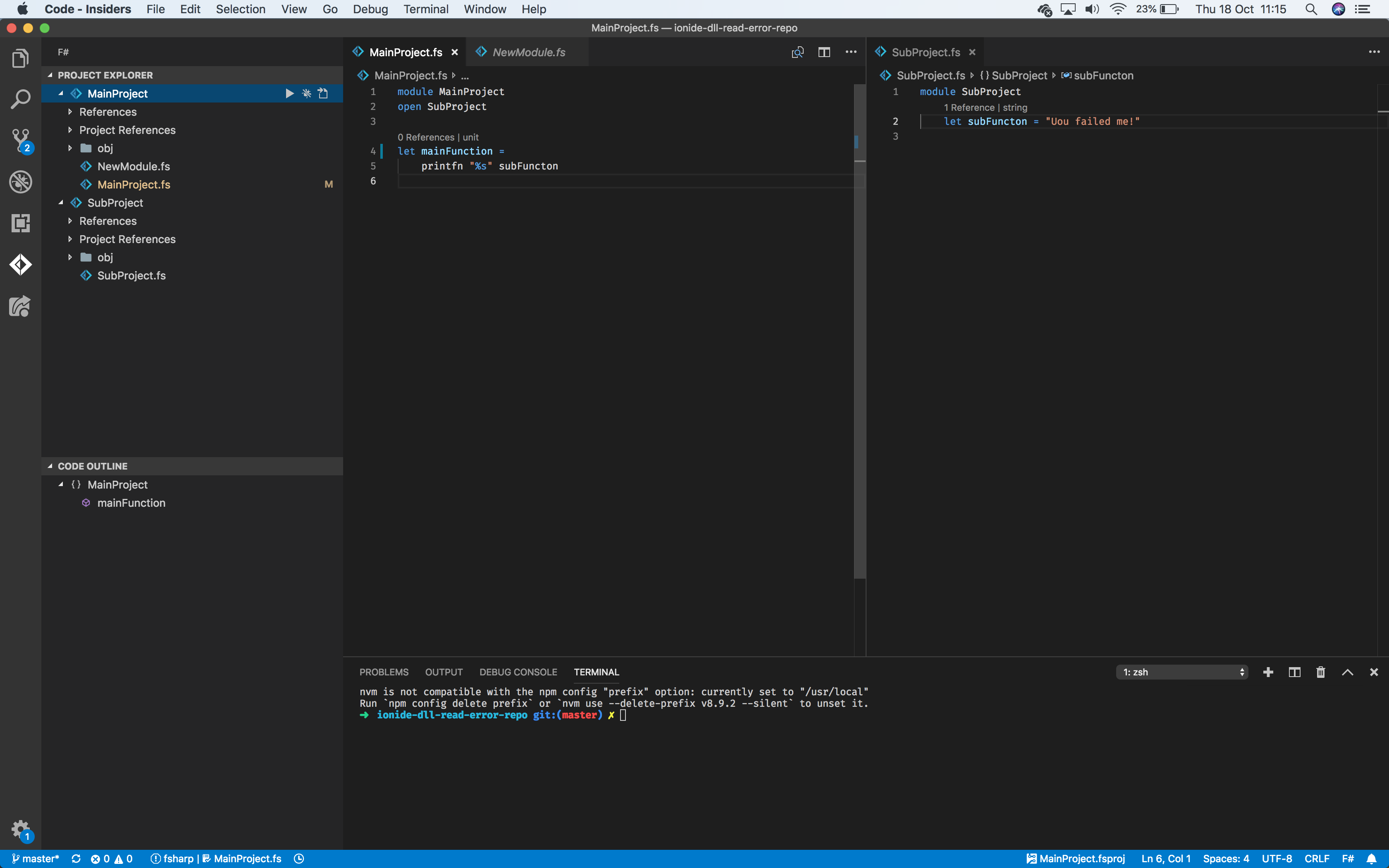Toggle panel maximize with the chevron

pos(1348,672)
